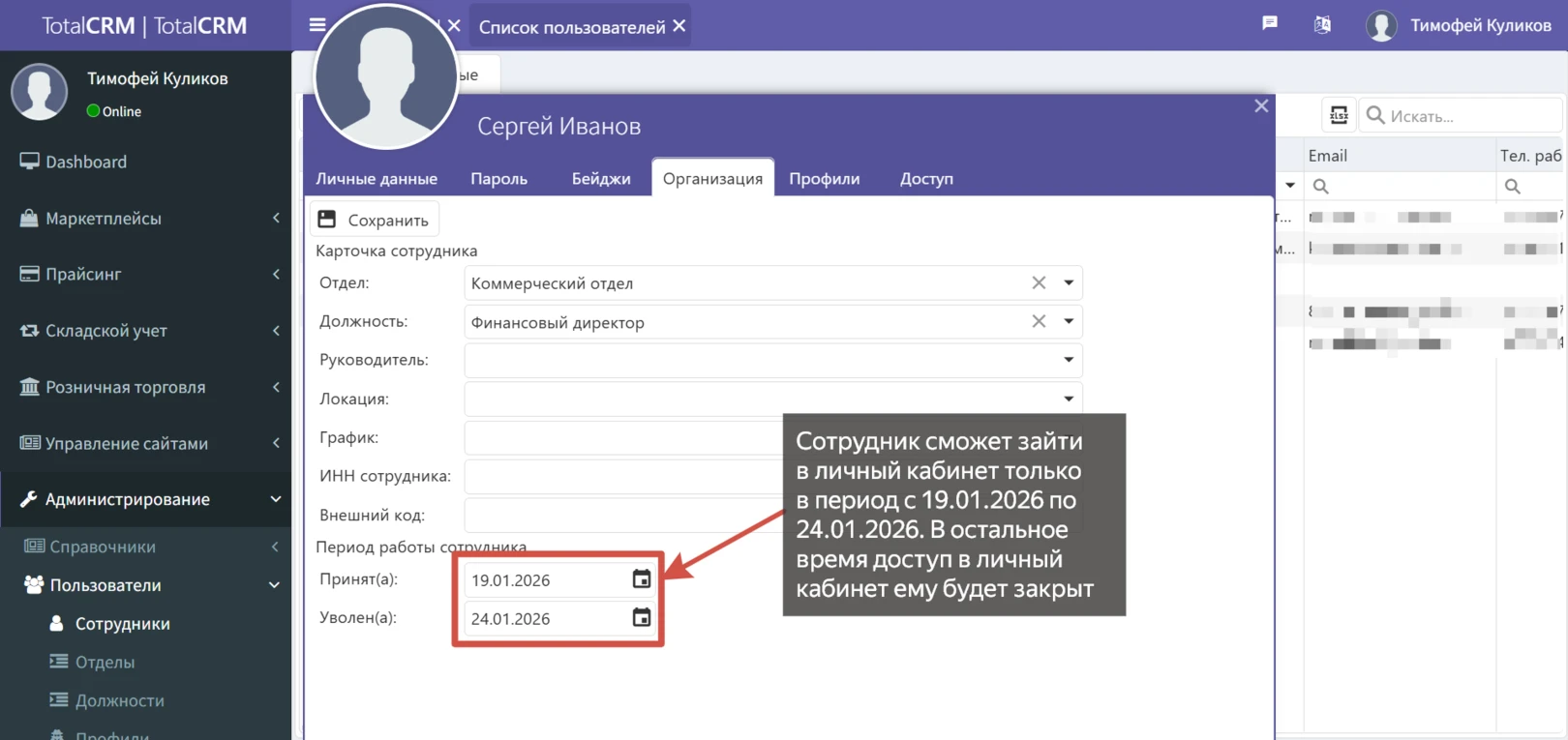The width and height of the screenshot is (1568, 740).
Task: Click the hamburger menu icon in header
Action: (x=317, y=25)
